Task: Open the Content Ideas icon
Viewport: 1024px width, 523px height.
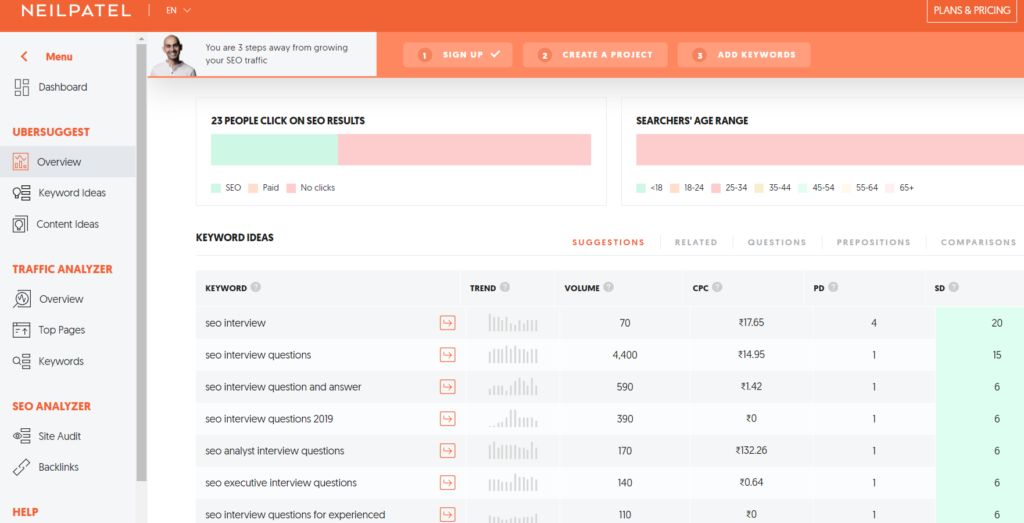Action: (20, 224)
